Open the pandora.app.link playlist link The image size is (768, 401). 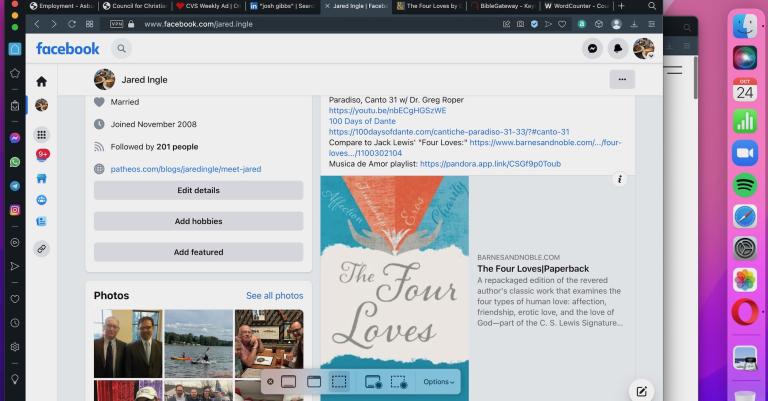(490, 164)
